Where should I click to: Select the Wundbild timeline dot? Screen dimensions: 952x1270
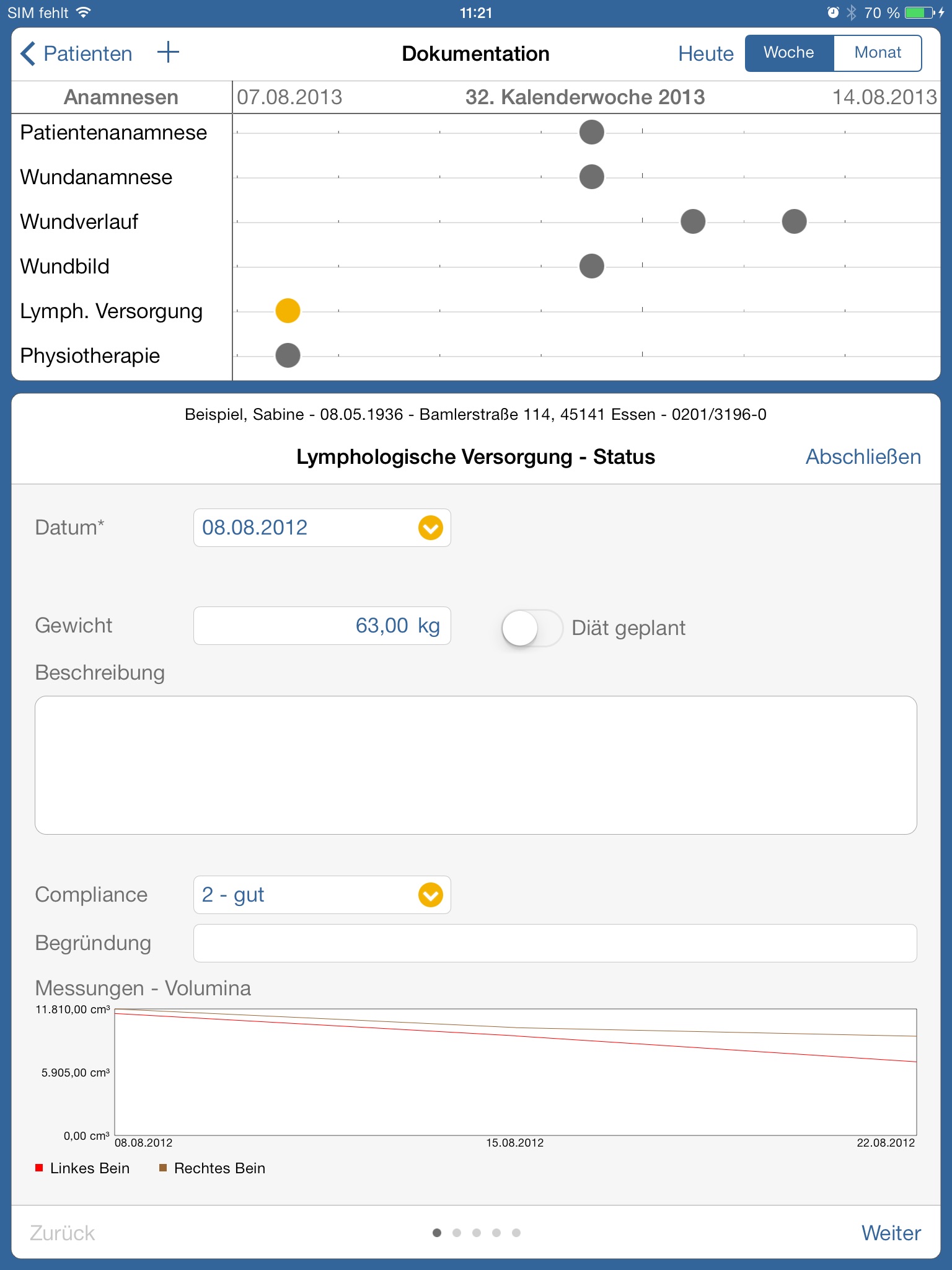tap(592, 266)
